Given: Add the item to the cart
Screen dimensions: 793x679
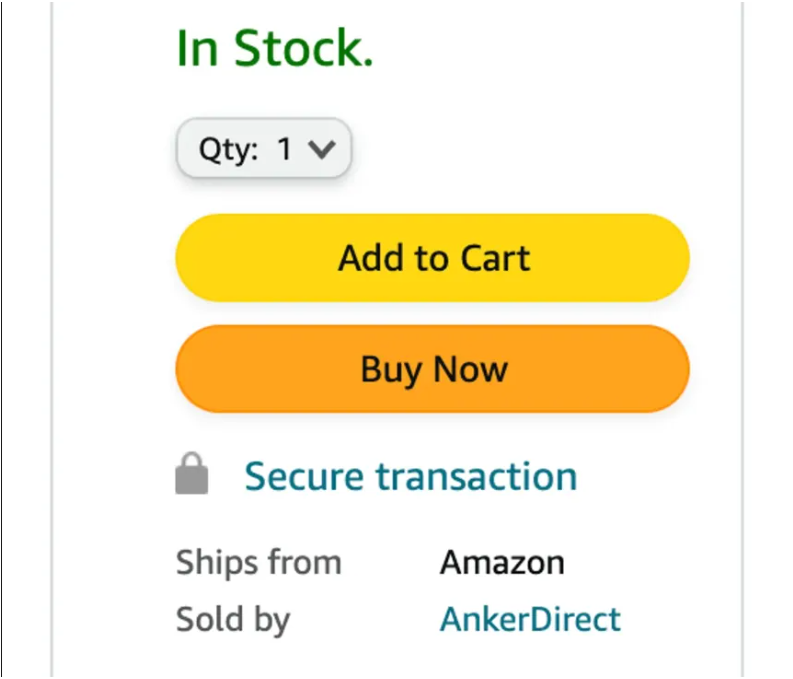Looking at the screenshot, I should 433,258.
